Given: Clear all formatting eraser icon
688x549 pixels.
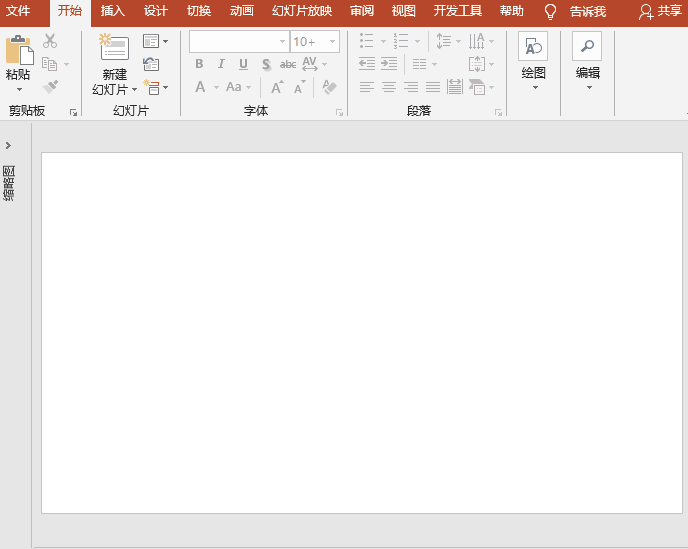Looking at the screenshot, I should pyautogui.click(x=329, y=87).
